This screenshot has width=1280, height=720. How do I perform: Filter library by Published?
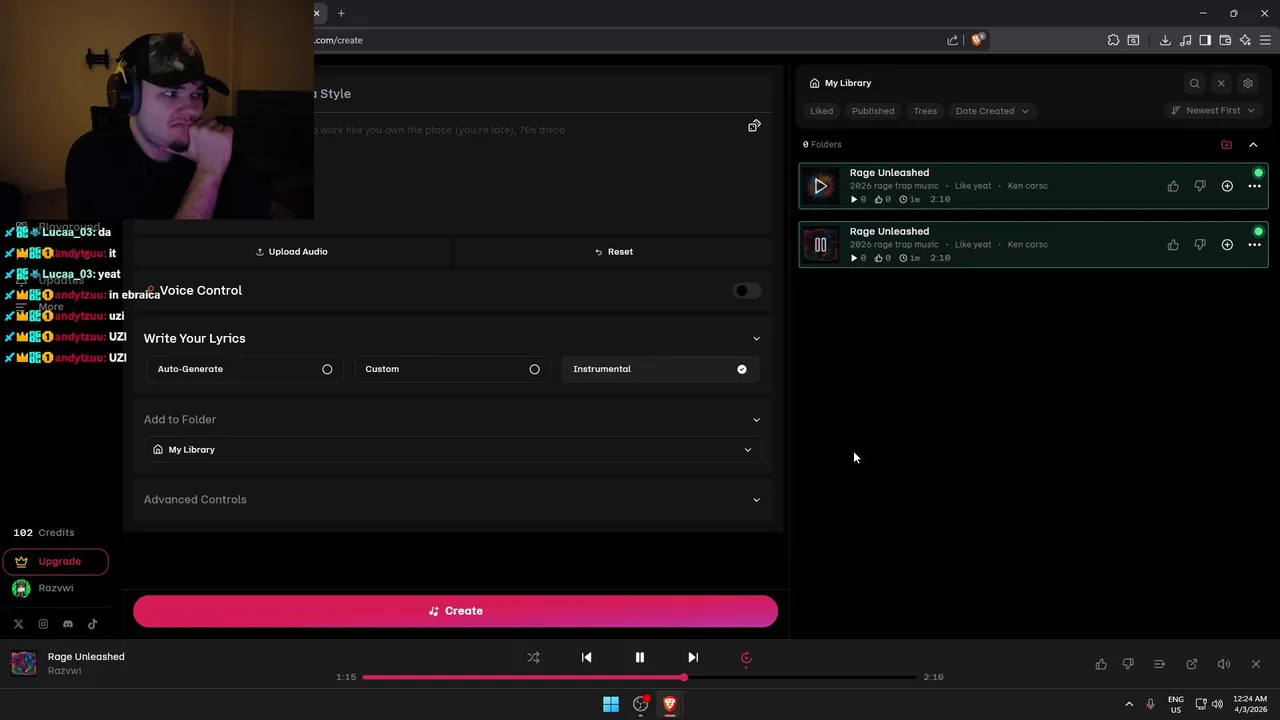coord(873,111)
